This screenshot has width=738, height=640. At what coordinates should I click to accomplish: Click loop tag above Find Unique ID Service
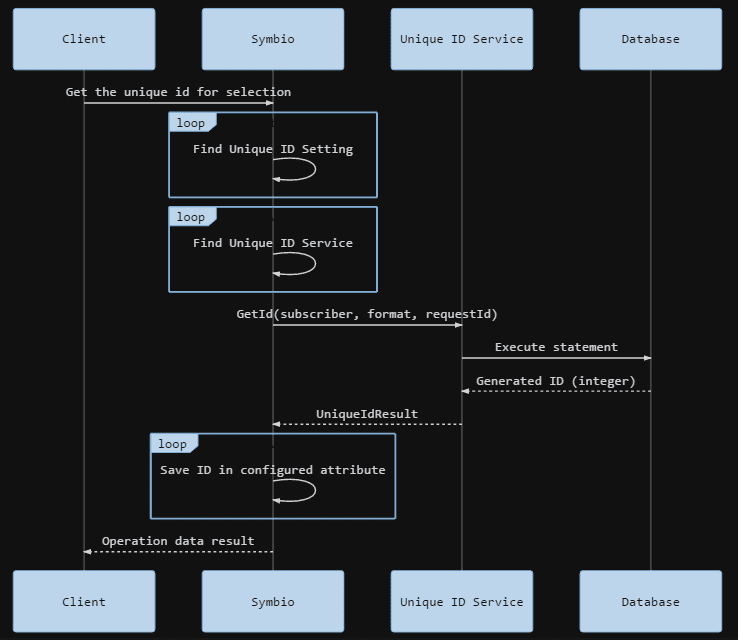click(x=193, y=217)
